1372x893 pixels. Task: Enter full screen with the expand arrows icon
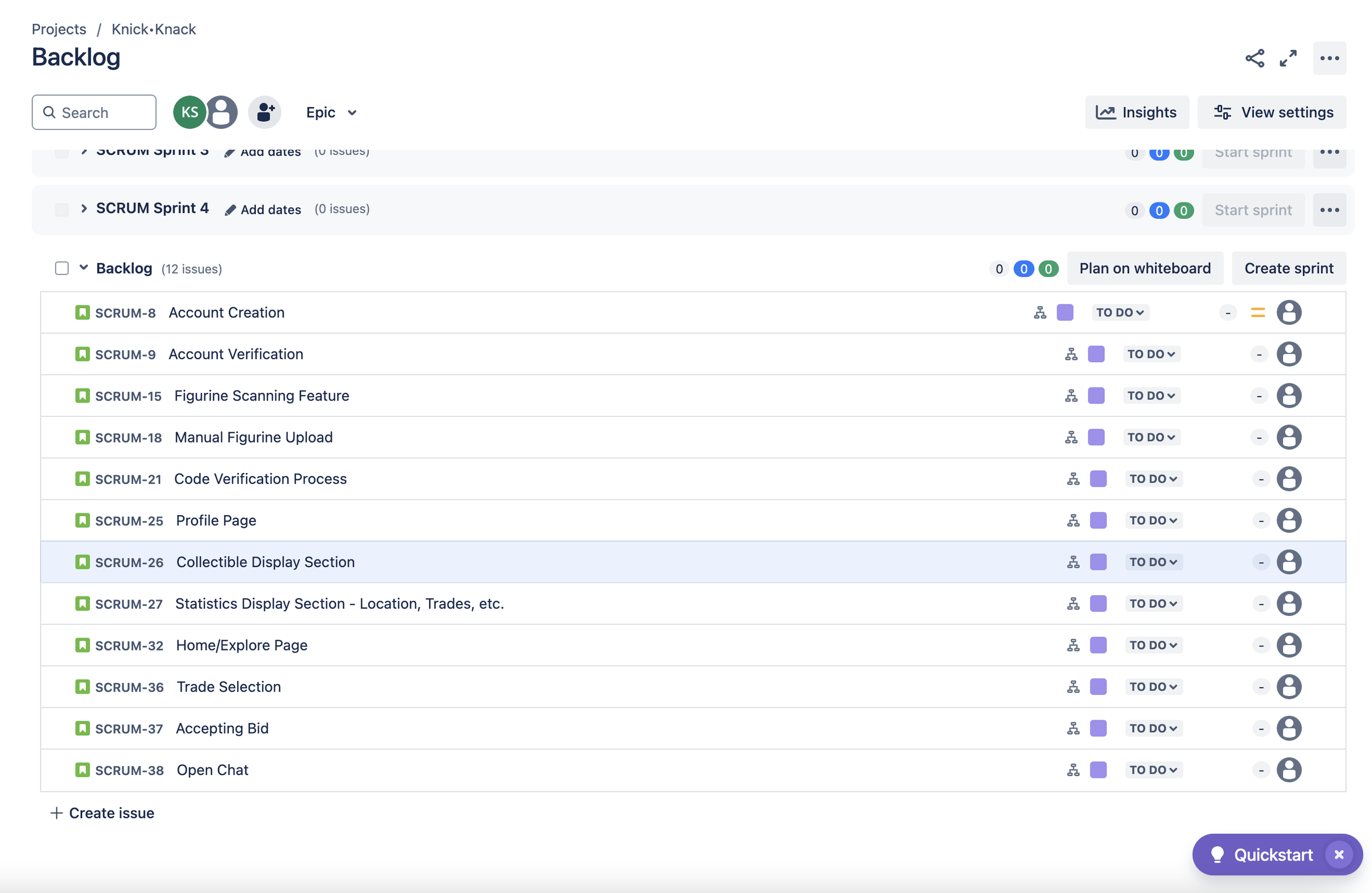[x=1288, y=58]
